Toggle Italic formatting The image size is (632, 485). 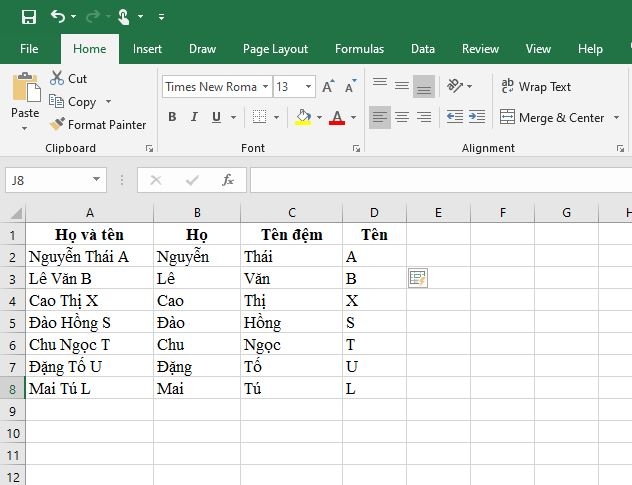pyautogui.click(x=194, y=117)
